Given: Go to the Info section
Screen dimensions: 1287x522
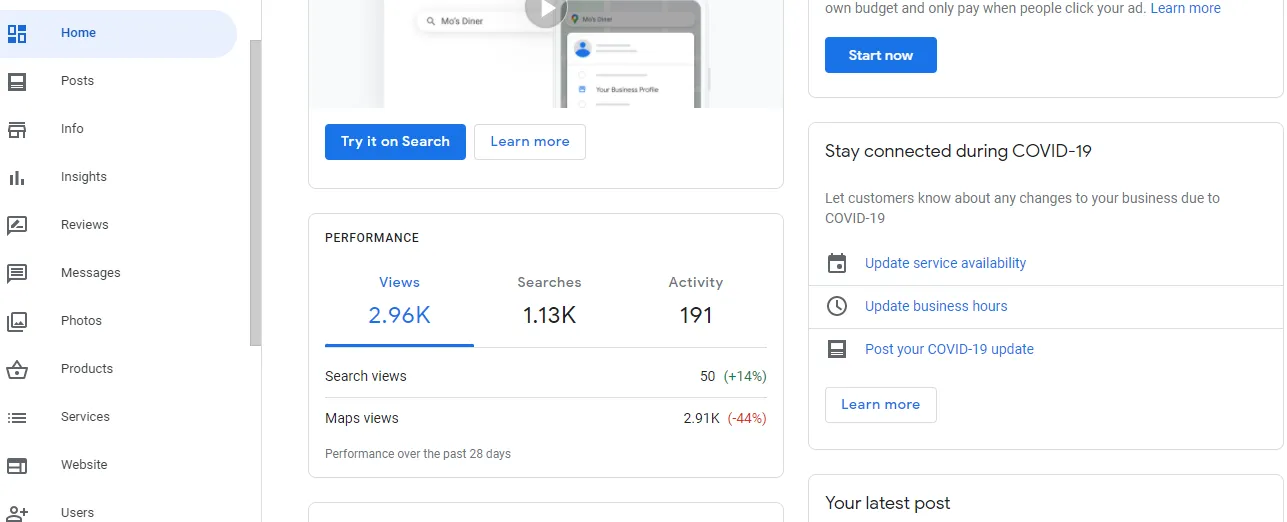Looking at the screenshot, I should [x=118, y=129].
